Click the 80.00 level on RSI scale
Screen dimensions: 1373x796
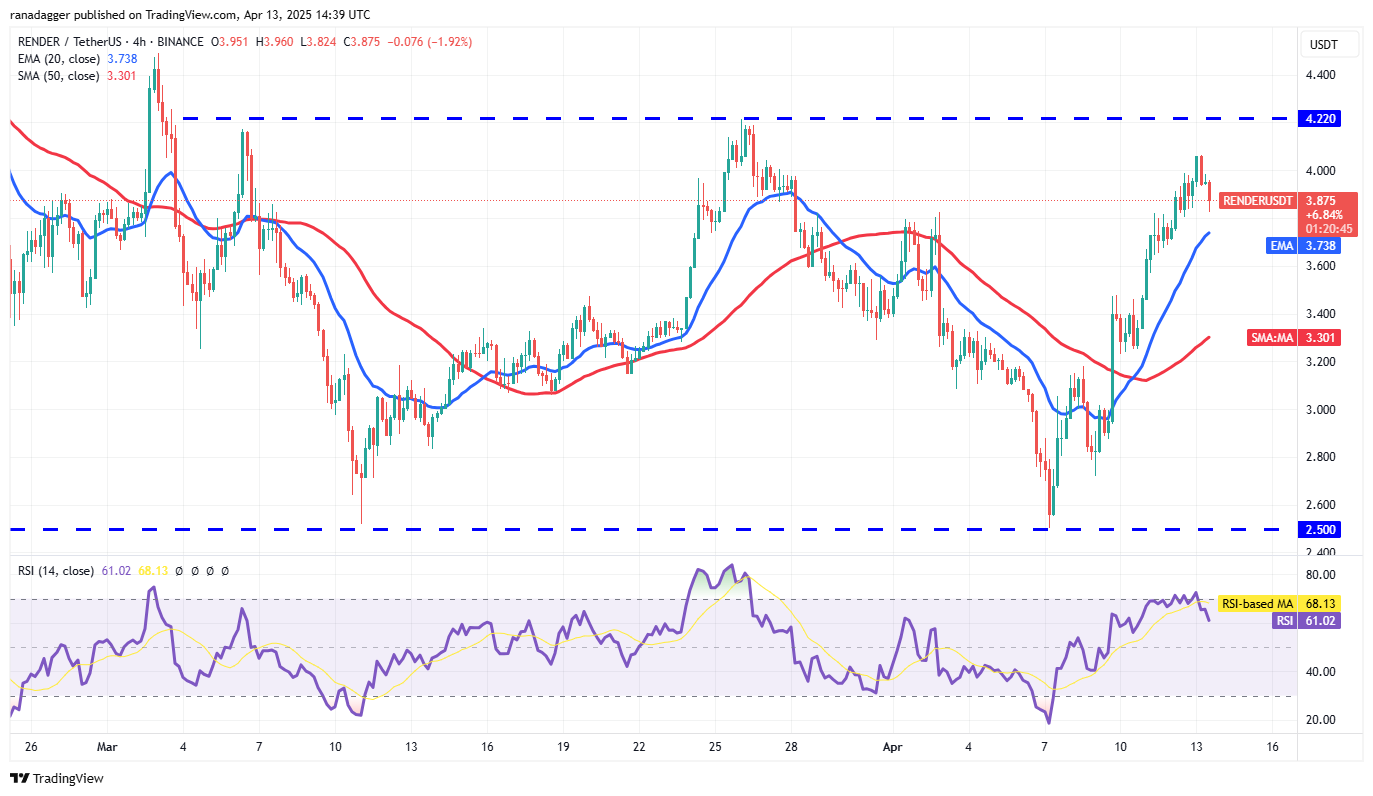pyautogui.click(x=1322, y=575)
